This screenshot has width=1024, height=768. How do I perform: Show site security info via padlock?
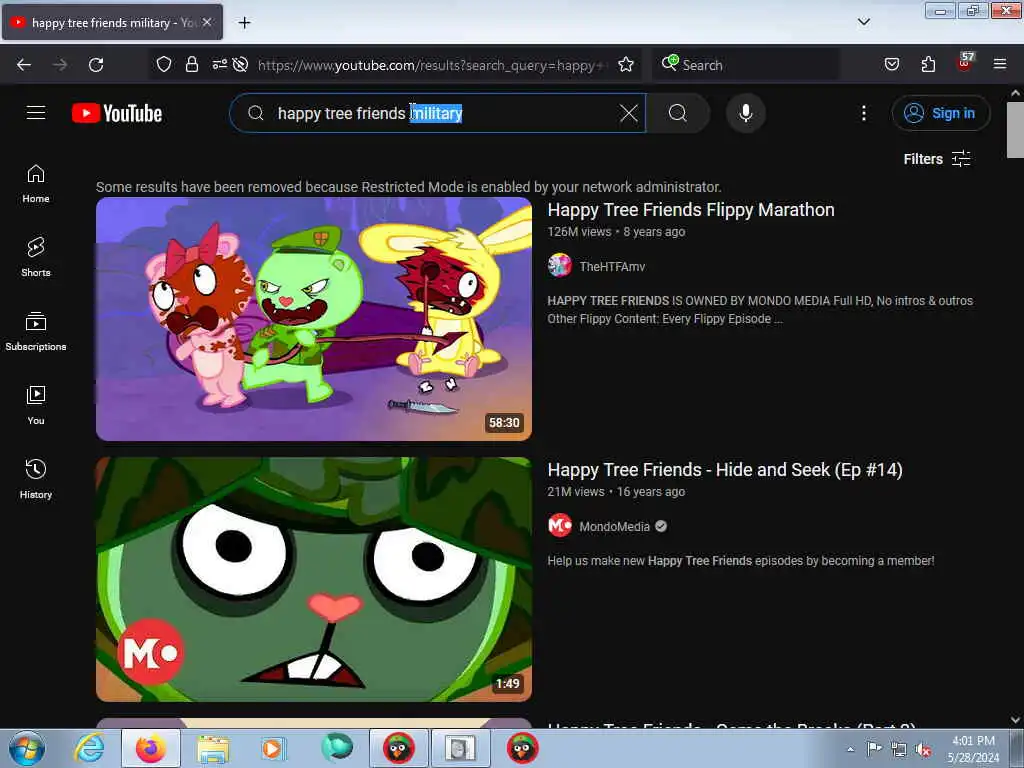[191, 64]
